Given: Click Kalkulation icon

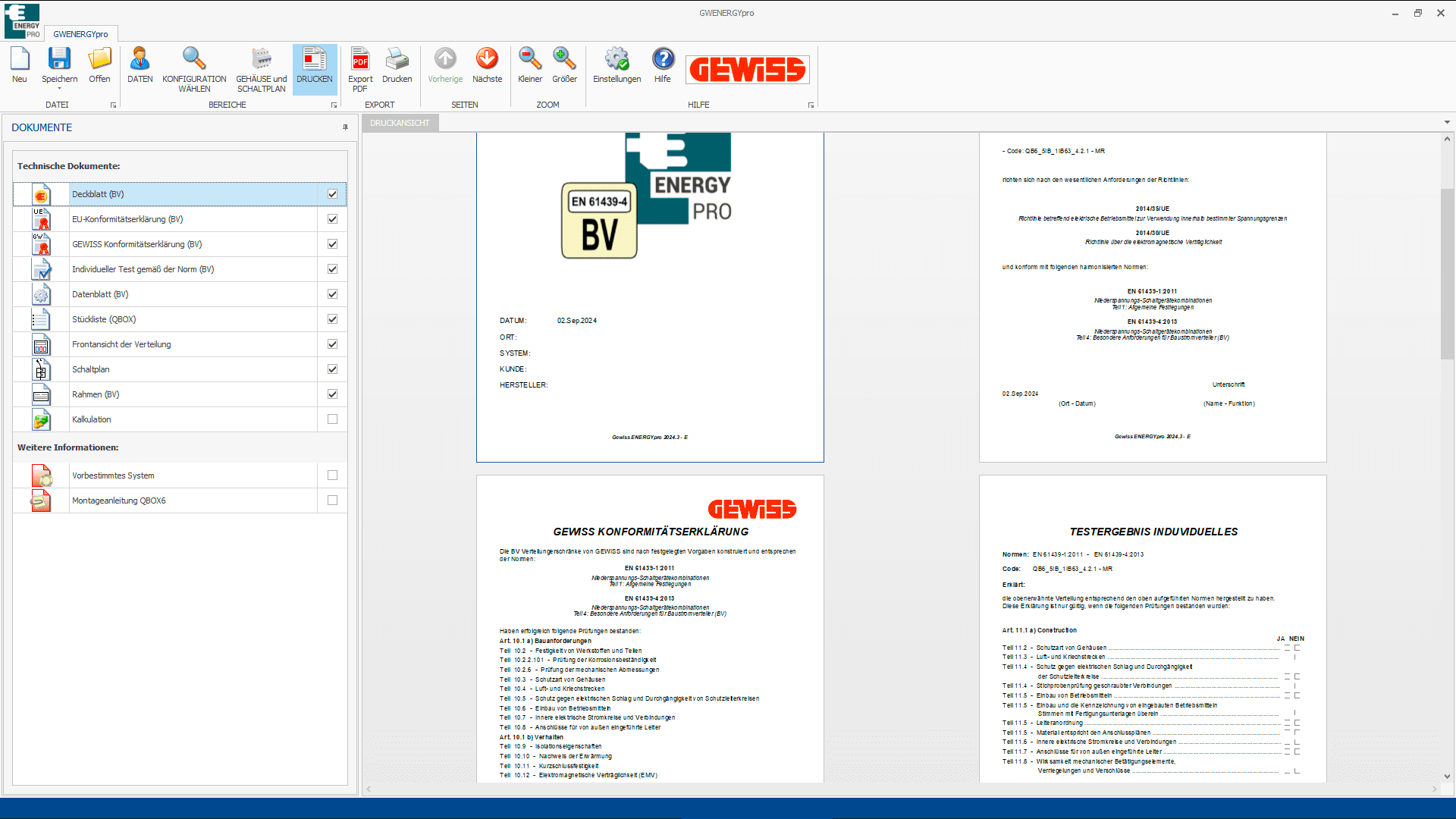Looking at the screenshot, I should [x=41, y=419].
